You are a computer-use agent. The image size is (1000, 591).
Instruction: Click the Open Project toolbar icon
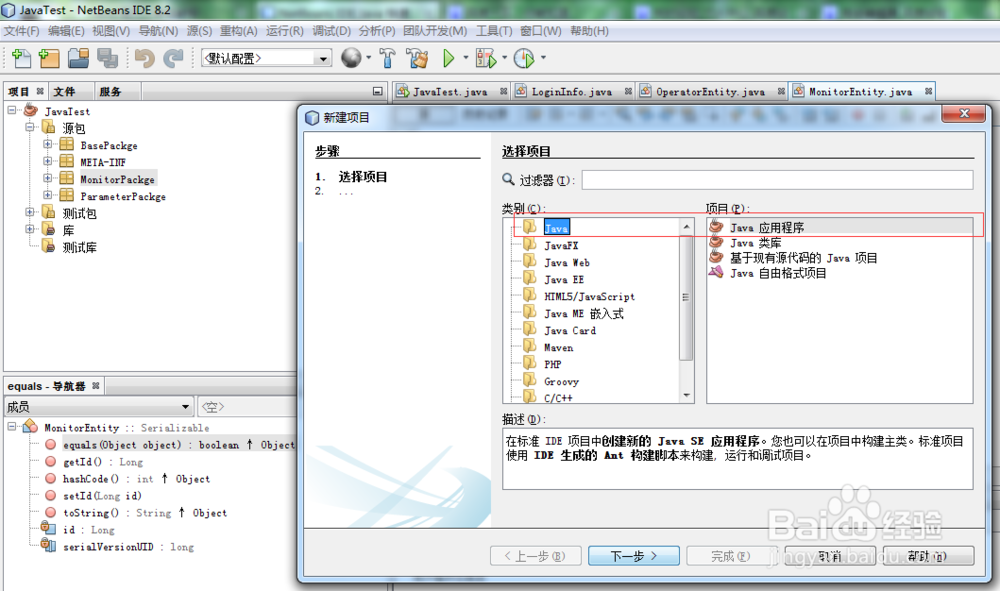[x=78, y=58]
